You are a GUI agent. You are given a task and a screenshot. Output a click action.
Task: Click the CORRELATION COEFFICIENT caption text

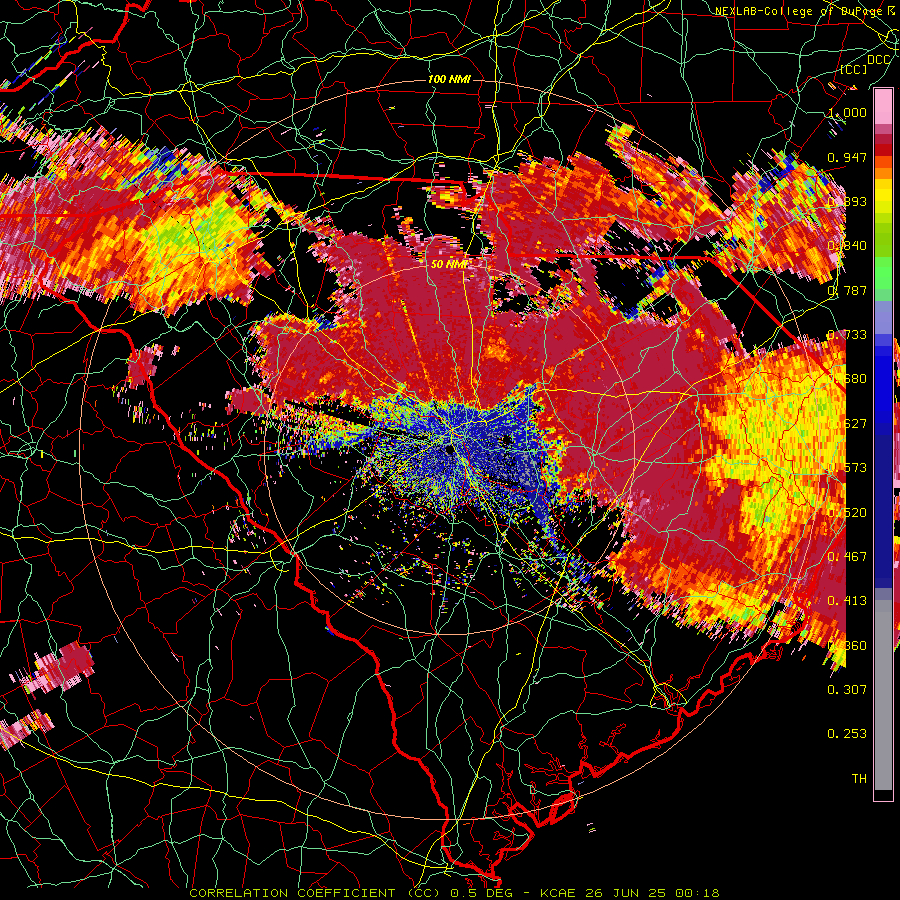(x=292, y=893)
